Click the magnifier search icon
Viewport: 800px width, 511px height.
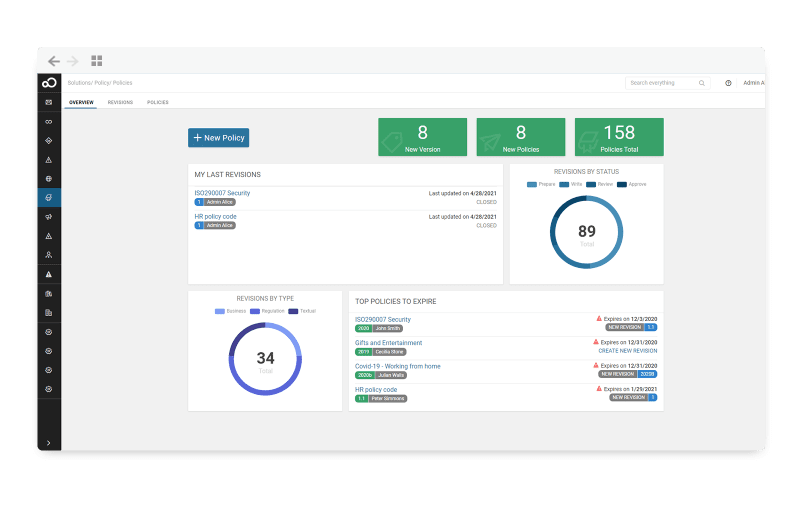point(702,83)
